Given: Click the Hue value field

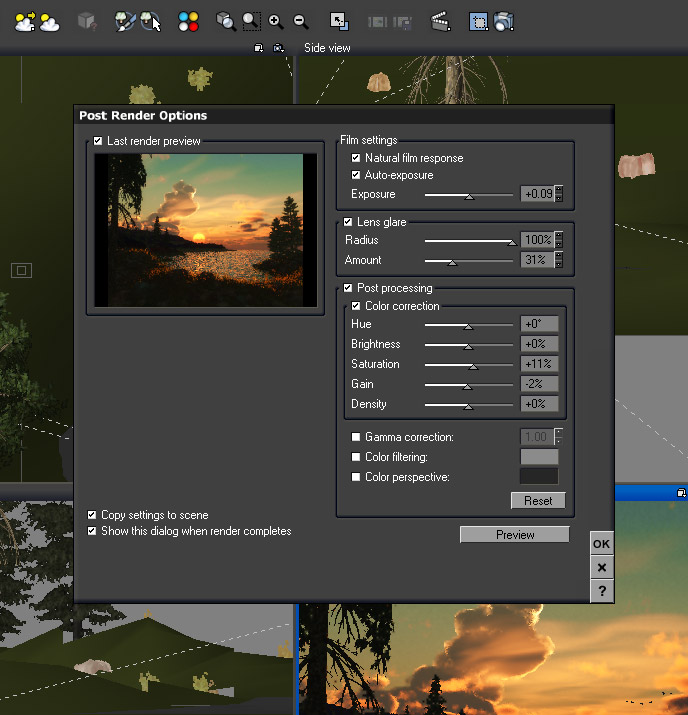Looking at the screenshot, I should [x=539, y=324].
